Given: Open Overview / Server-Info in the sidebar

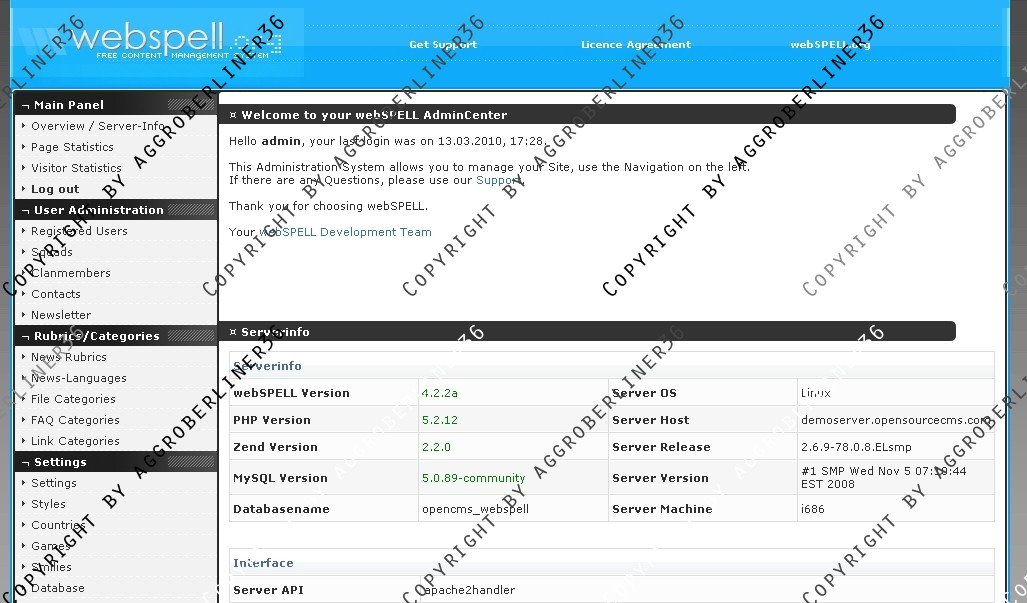Looking at the screenshot, I should [97, 126].
